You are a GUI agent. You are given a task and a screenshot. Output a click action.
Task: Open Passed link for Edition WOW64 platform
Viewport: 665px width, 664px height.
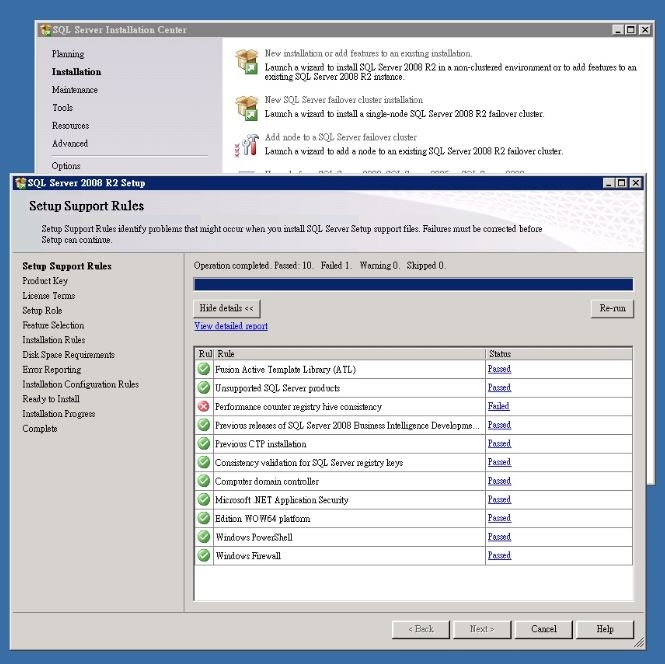click(x=499, y=518)
